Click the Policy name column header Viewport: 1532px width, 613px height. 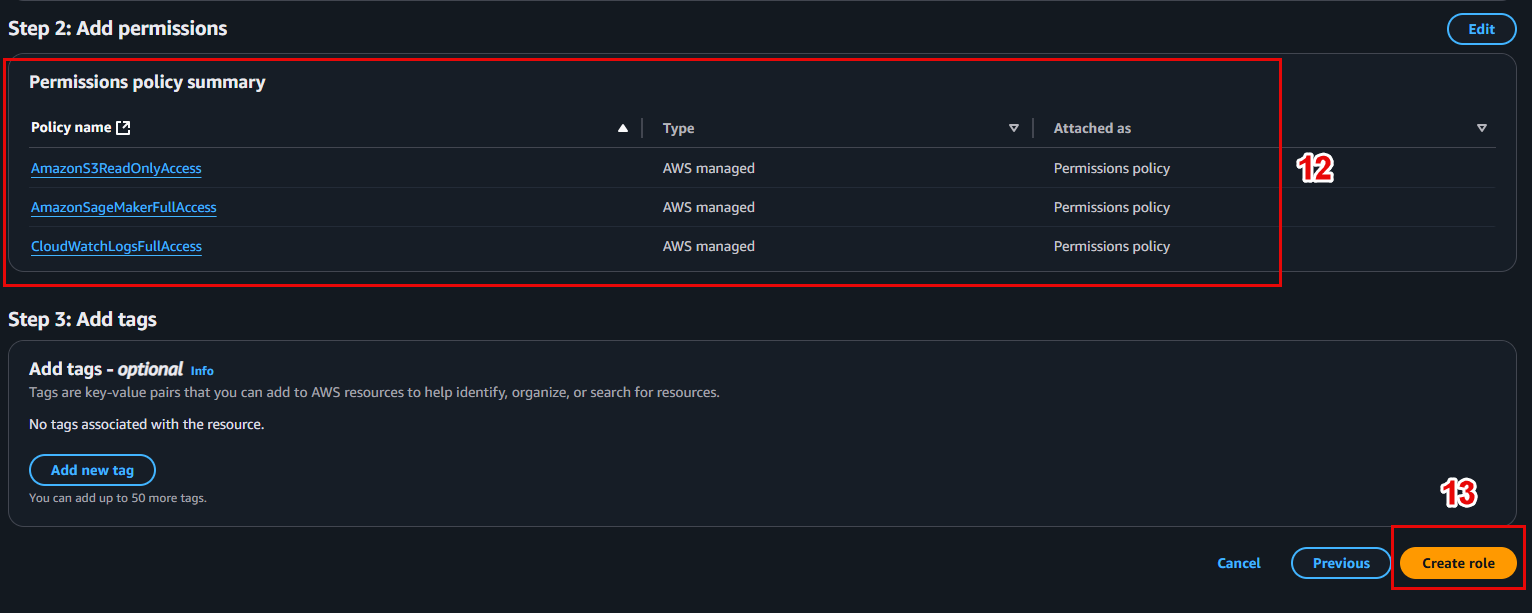pyautogui.click(x=71, y=128)
